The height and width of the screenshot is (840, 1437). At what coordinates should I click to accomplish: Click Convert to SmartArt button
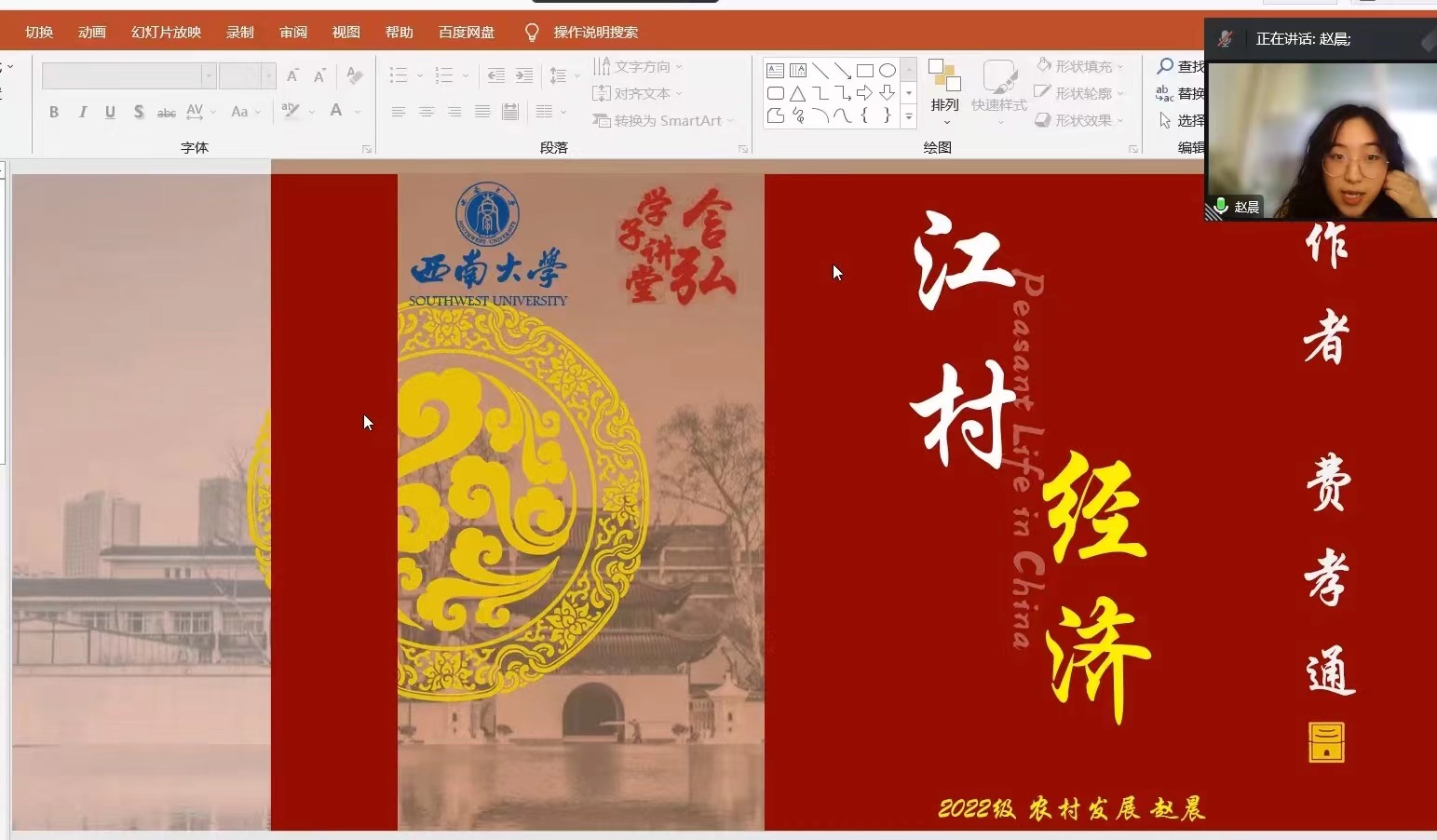click(663, 120)
